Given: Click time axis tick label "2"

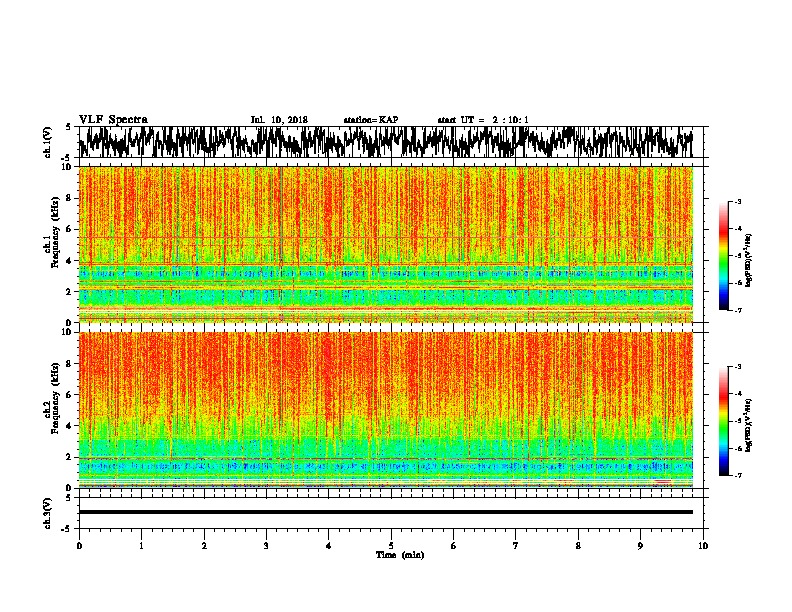Looking at the screenshot, I should (204, 545).
